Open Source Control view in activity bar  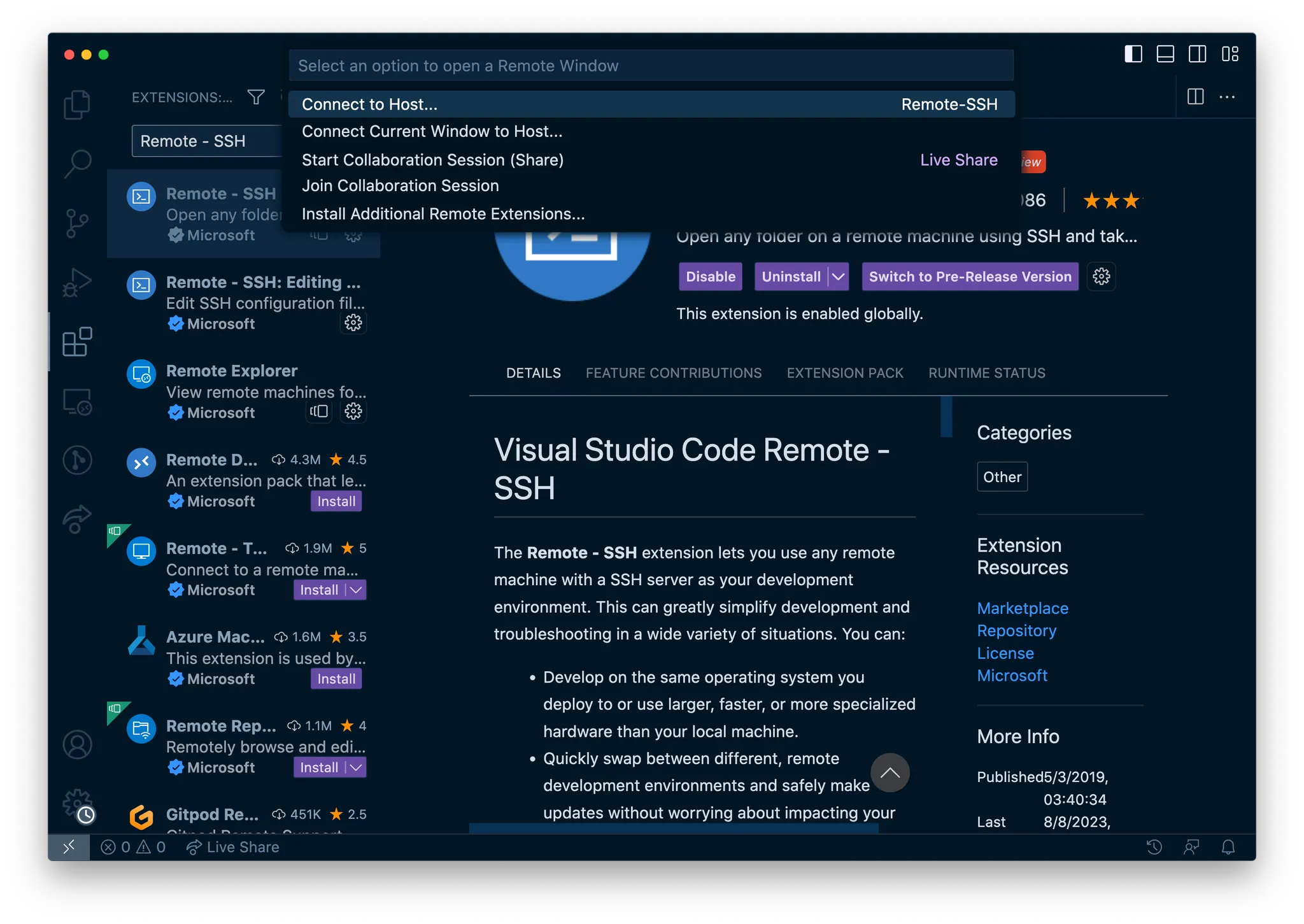coord(77,223)
